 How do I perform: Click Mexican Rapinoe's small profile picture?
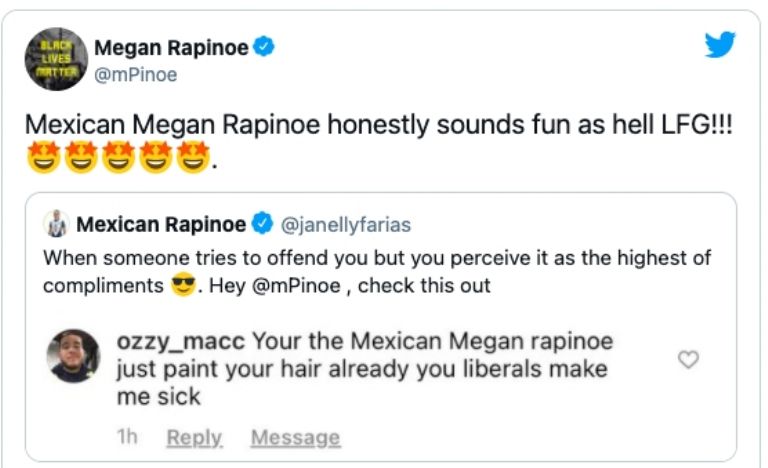[59, 223]
